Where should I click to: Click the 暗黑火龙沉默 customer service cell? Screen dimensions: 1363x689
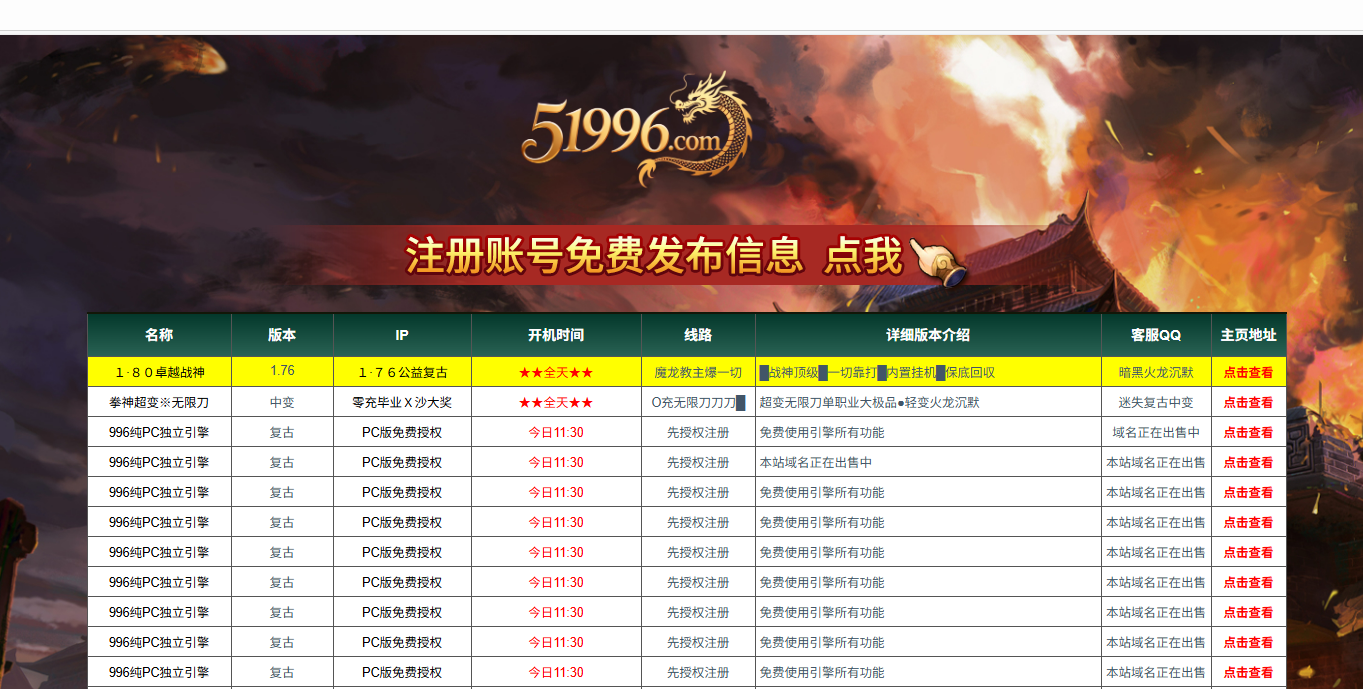1156,373
